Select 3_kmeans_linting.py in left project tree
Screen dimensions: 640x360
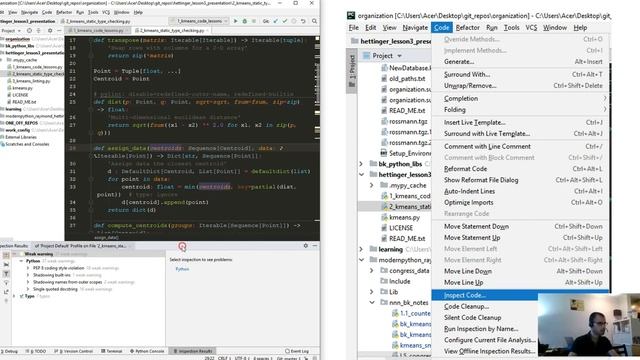tap(31, 81)
